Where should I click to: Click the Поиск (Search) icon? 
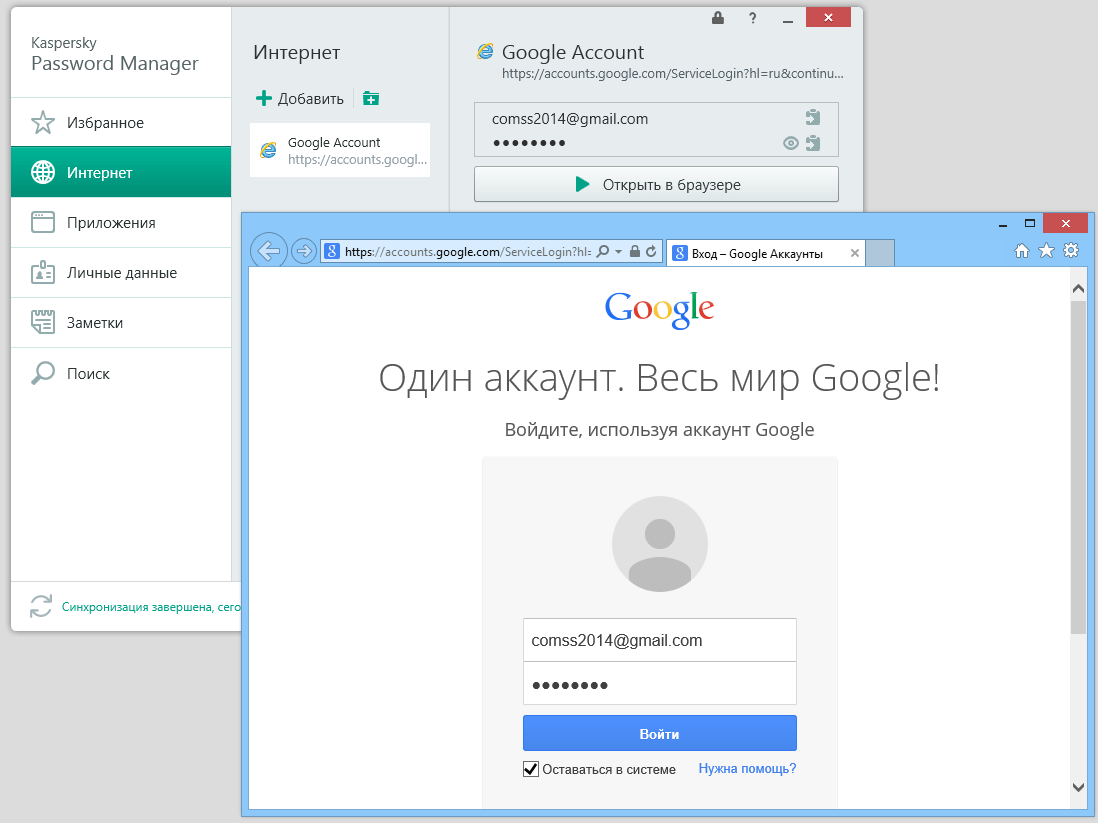(x=43, y=372)
